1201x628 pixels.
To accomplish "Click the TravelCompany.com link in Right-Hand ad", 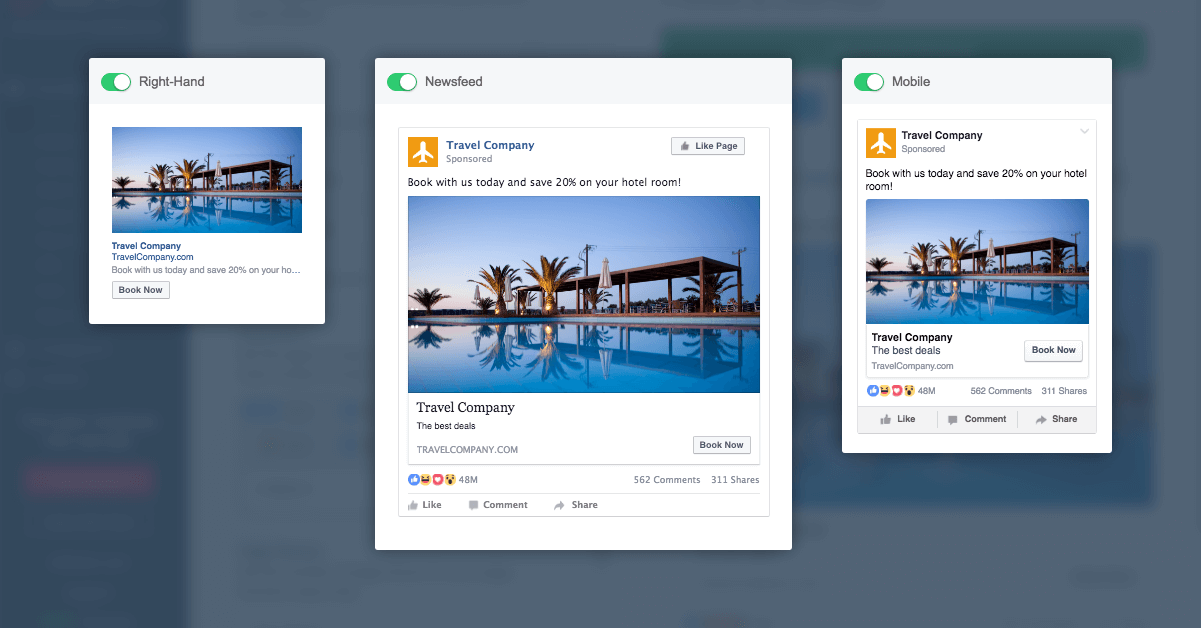I will (x=152, y=257).
